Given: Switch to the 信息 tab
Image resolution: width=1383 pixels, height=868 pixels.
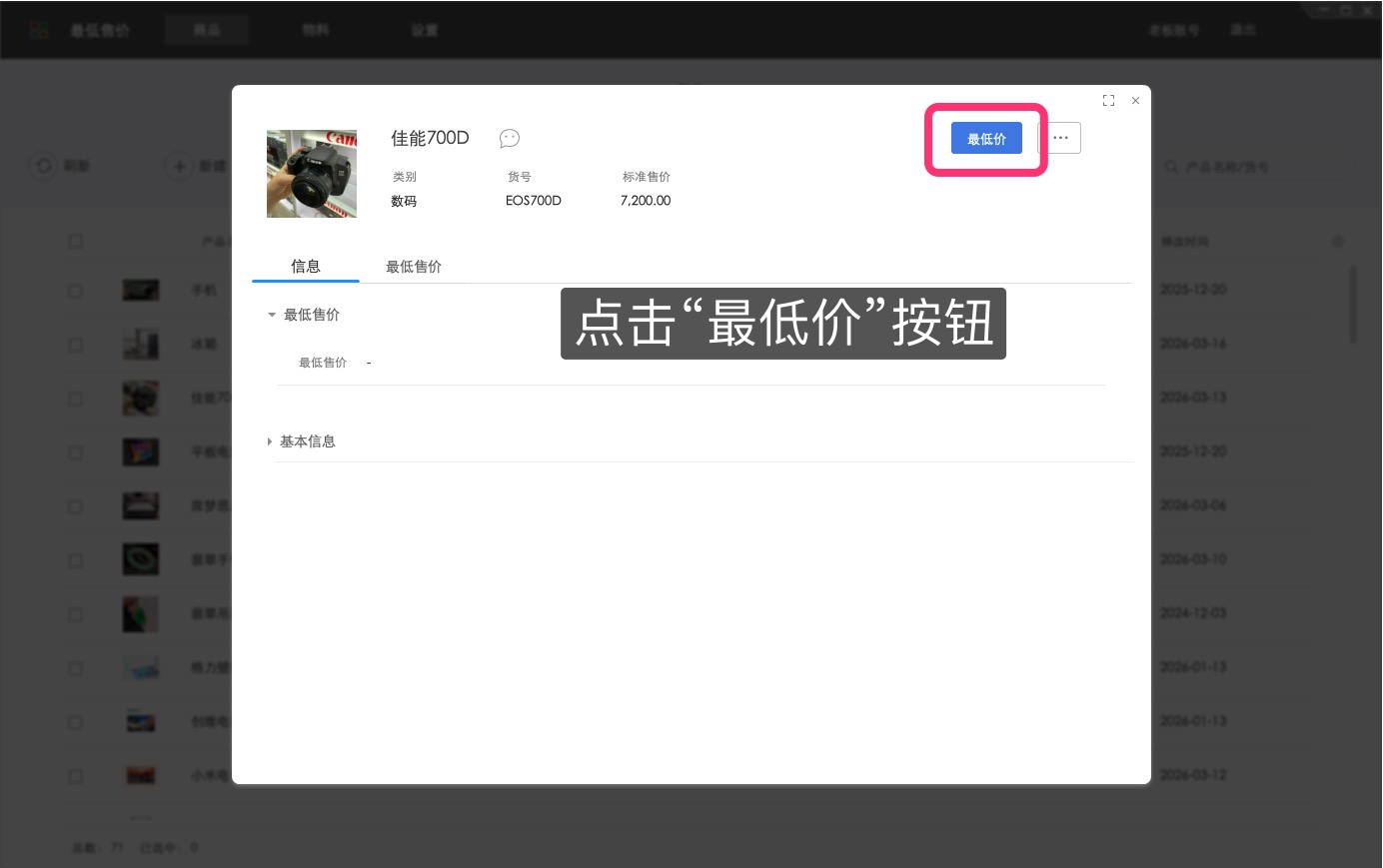Looking at the screenshot, I should tap(306, 266).
